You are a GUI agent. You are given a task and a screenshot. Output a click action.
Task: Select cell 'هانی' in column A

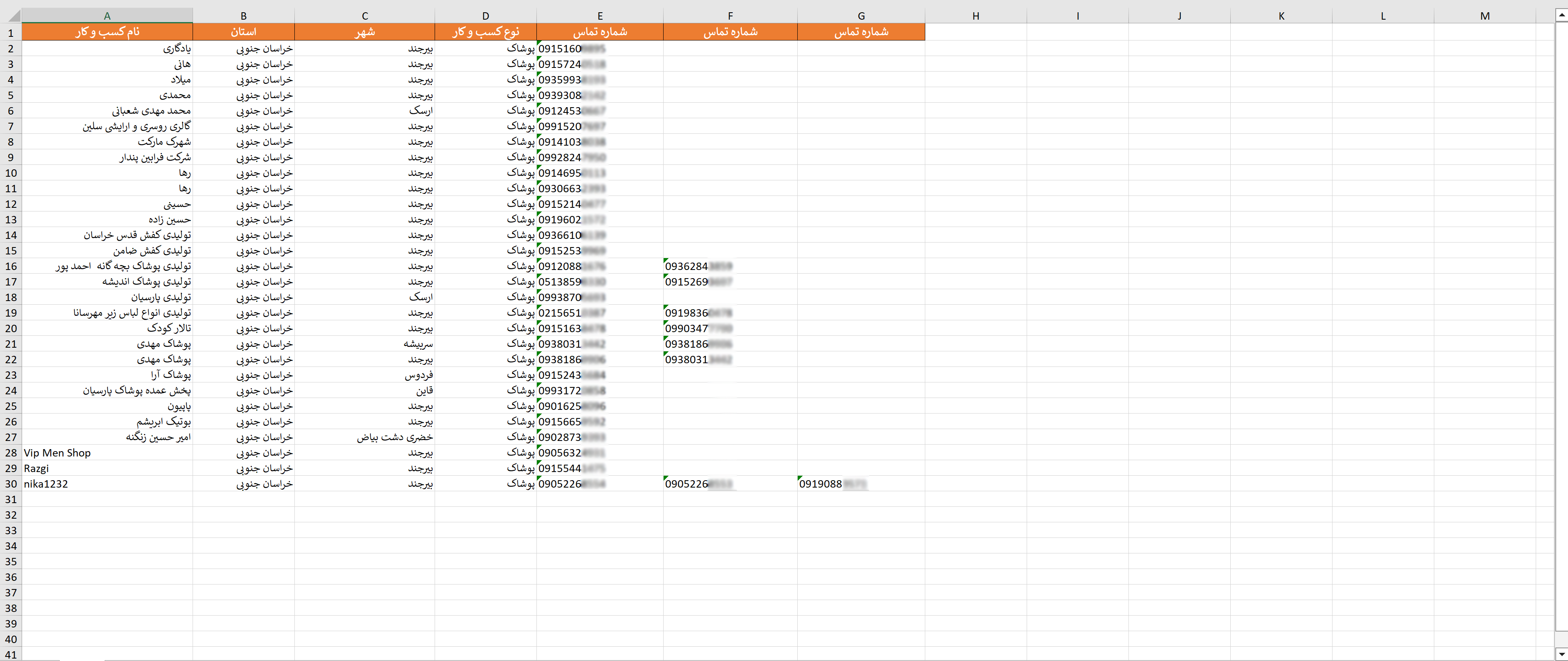pos(107,64)
